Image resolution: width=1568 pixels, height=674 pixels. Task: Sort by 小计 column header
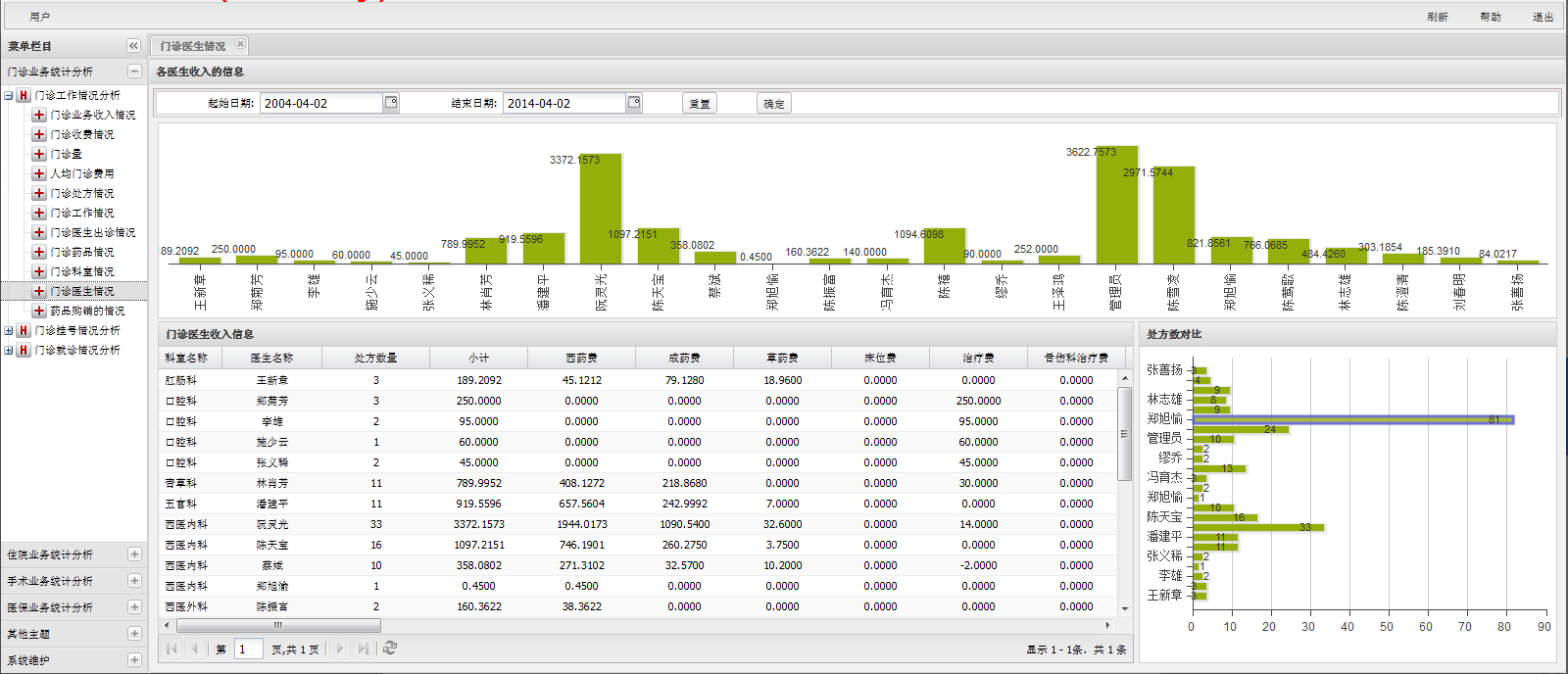(478, 358)
